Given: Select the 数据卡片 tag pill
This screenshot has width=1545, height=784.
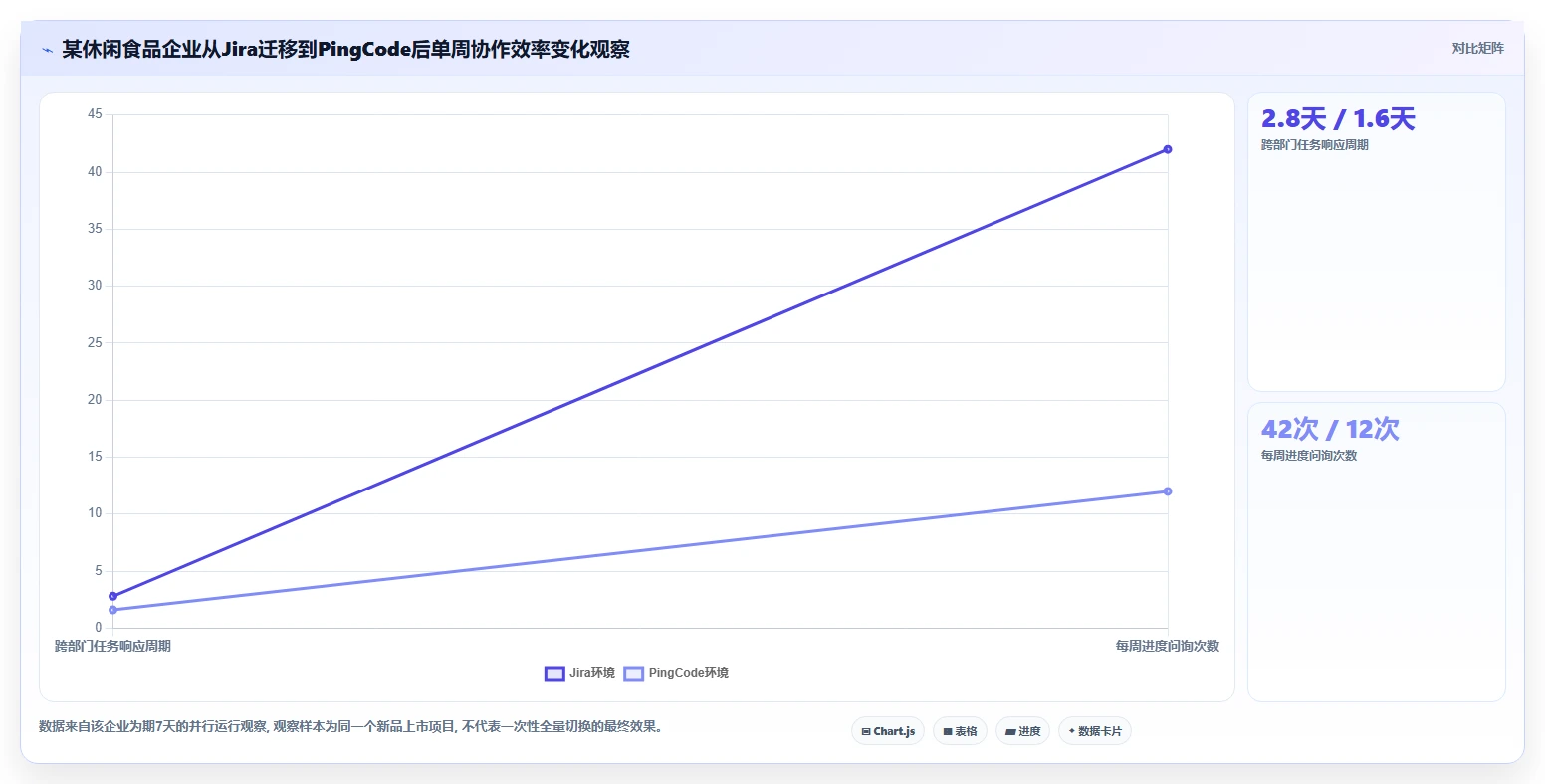Looking at the screenshot, I should (1095, 731).
